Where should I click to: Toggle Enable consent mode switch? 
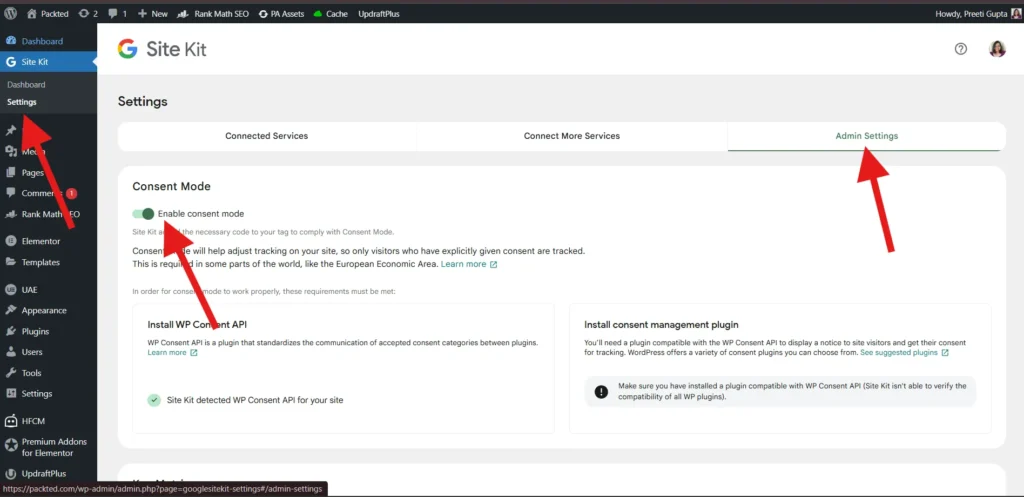click(143, 214)
